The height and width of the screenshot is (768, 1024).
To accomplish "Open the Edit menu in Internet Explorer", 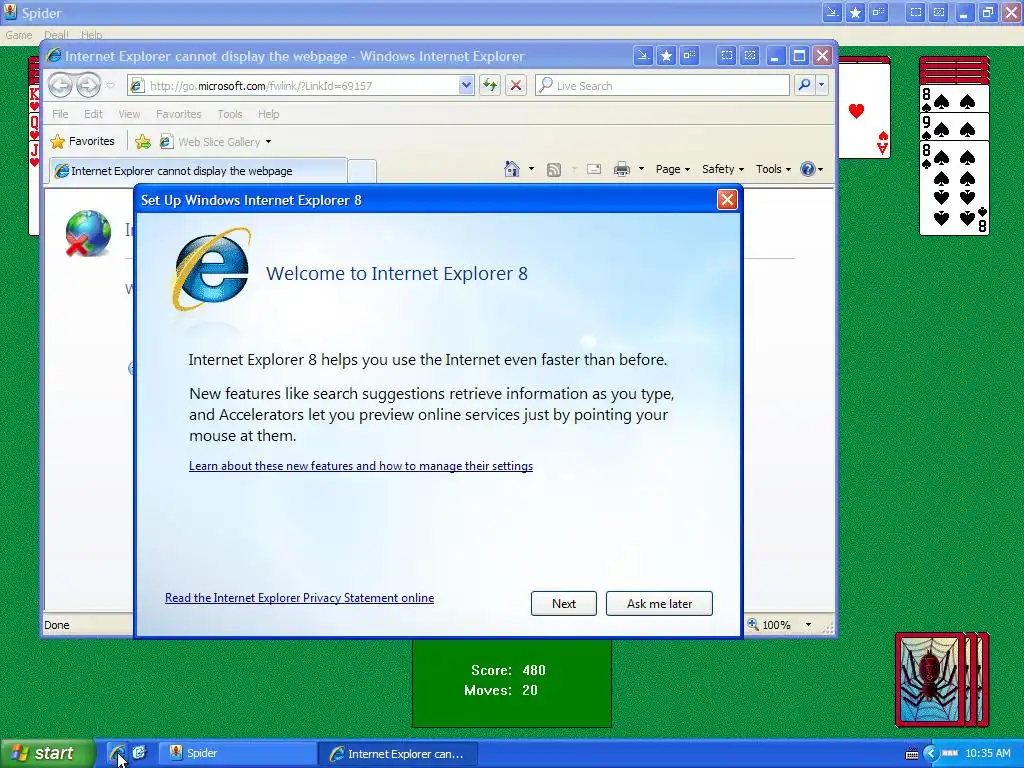I will [x=93, y=114].
